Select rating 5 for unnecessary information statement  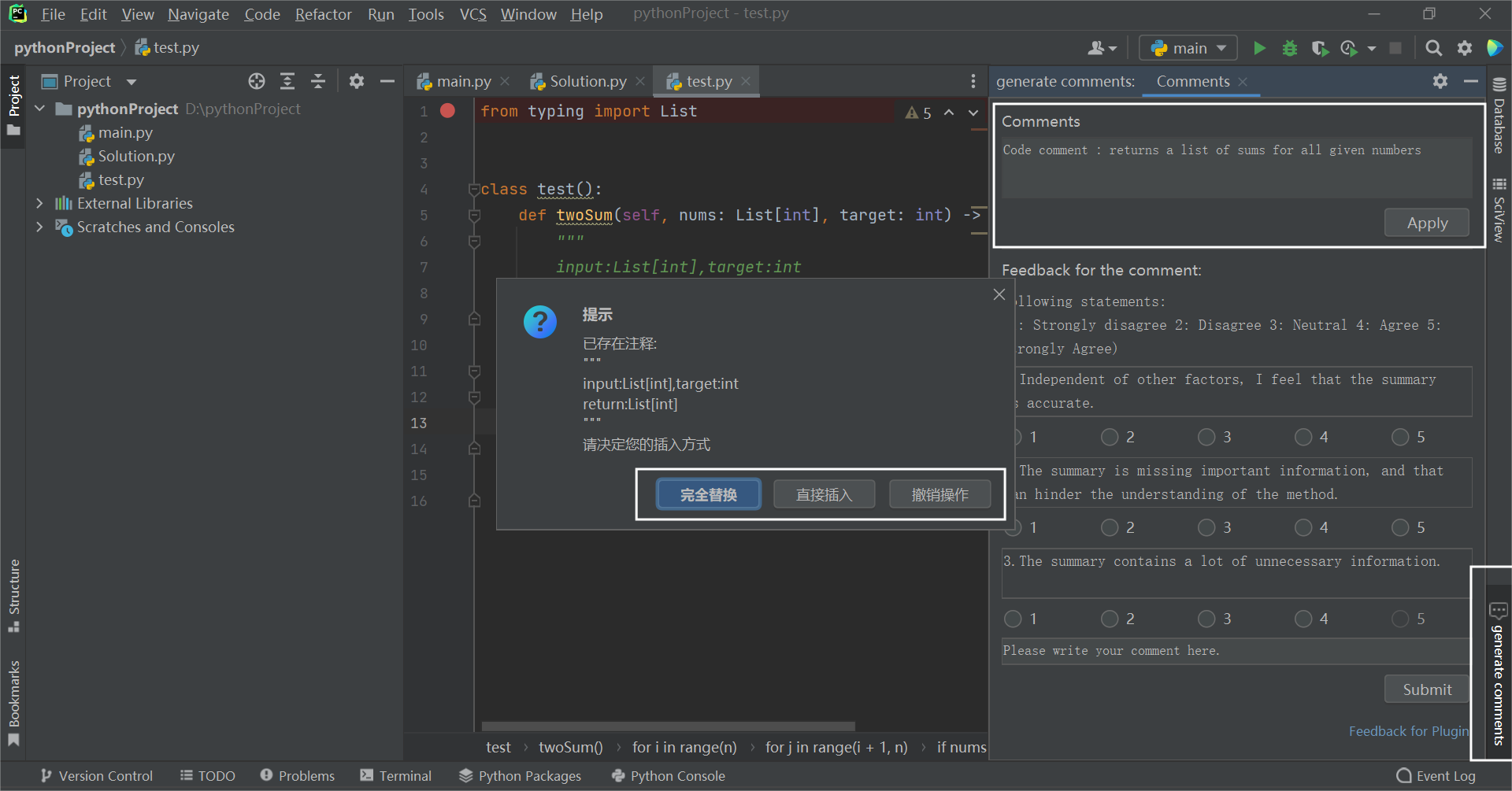tap(1400, 619)
